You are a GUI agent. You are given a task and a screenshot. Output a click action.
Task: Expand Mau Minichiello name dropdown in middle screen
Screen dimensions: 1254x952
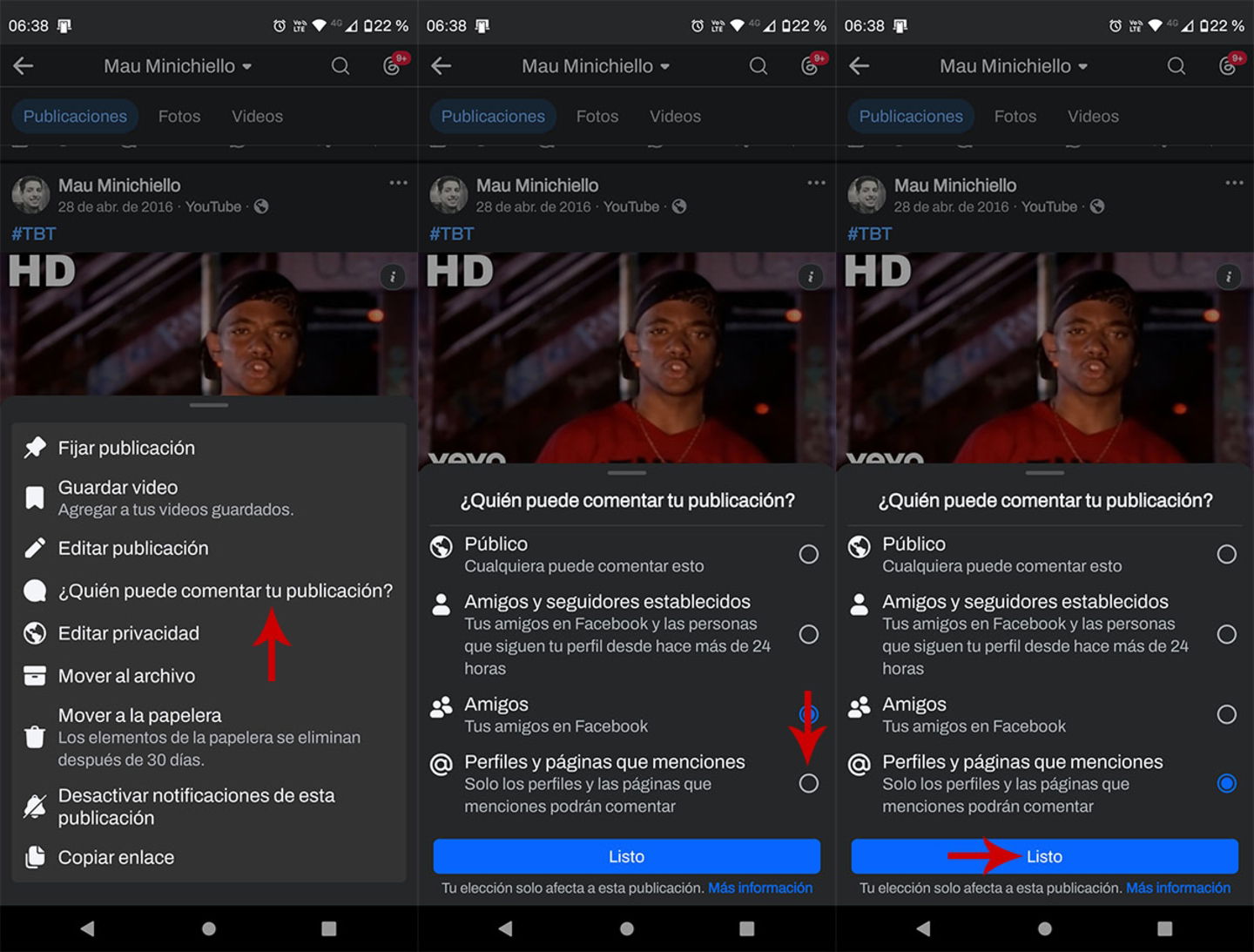click(x=596, y=66)
